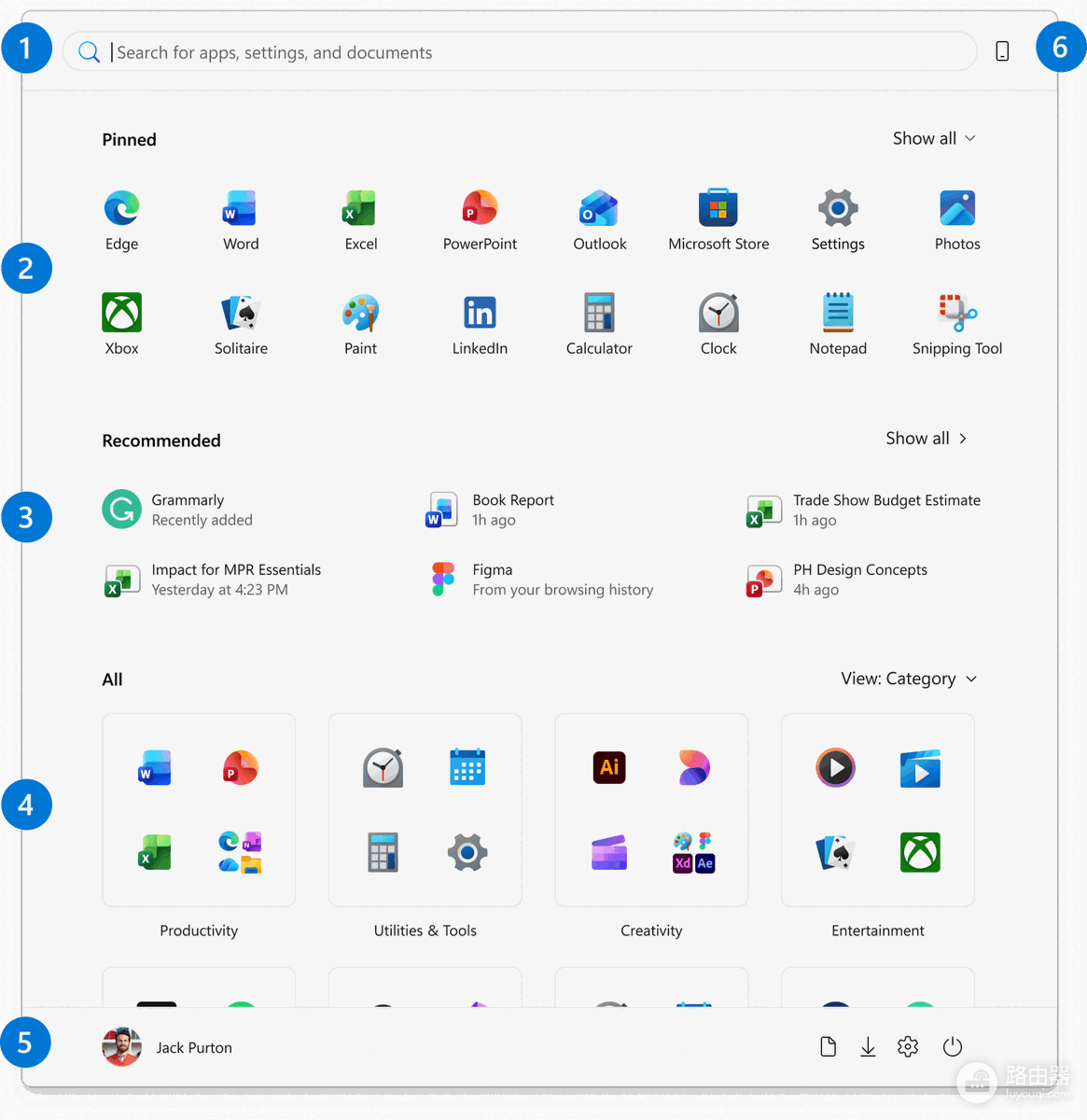Click the search apps and documents field
Image resolution: width=1087 pixels, height=1120 pixels.
click(x=520, y=52)
